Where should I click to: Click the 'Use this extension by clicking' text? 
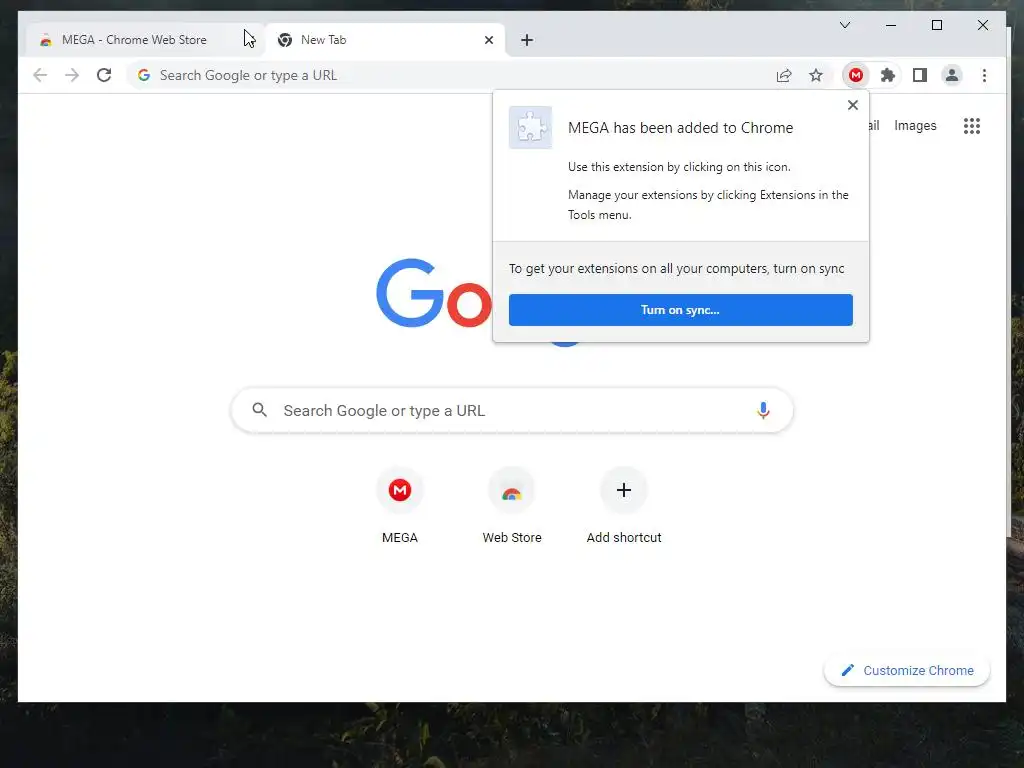click(679, 167)
